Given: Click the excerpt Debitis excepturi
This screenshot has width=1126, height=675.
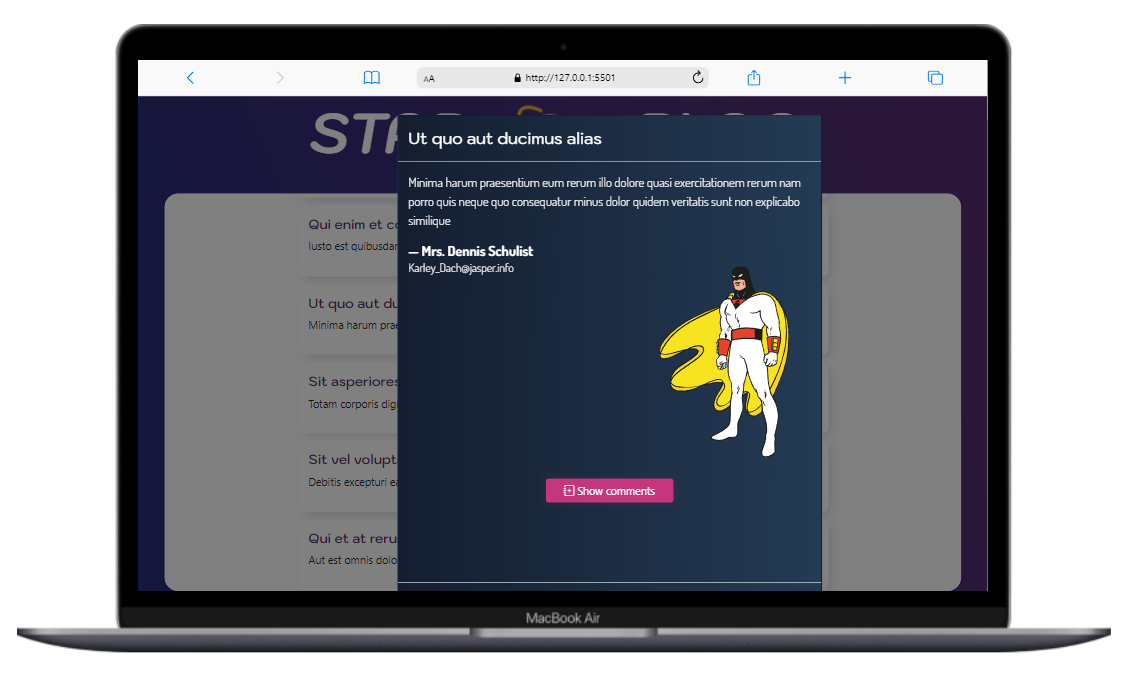Looking at the screenshot, I should point(353,482).
